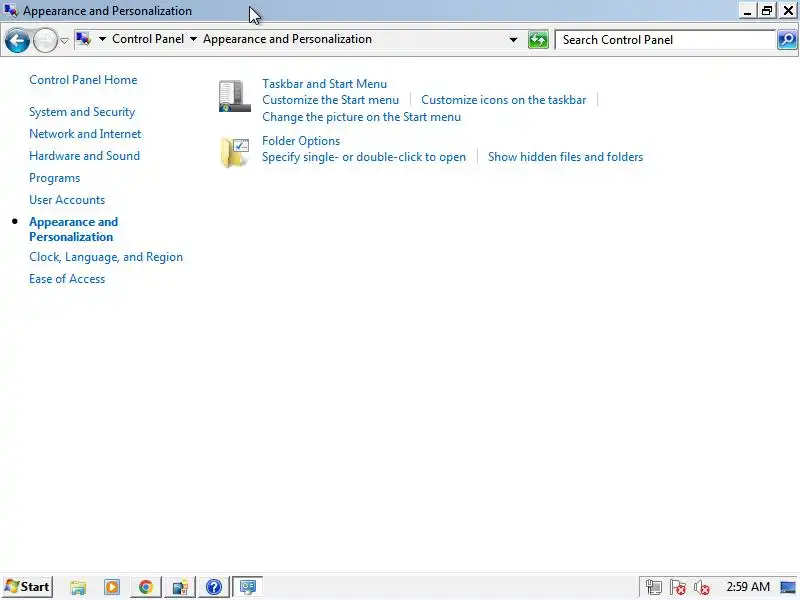Click the muted volume tray icon

(702, 587)
